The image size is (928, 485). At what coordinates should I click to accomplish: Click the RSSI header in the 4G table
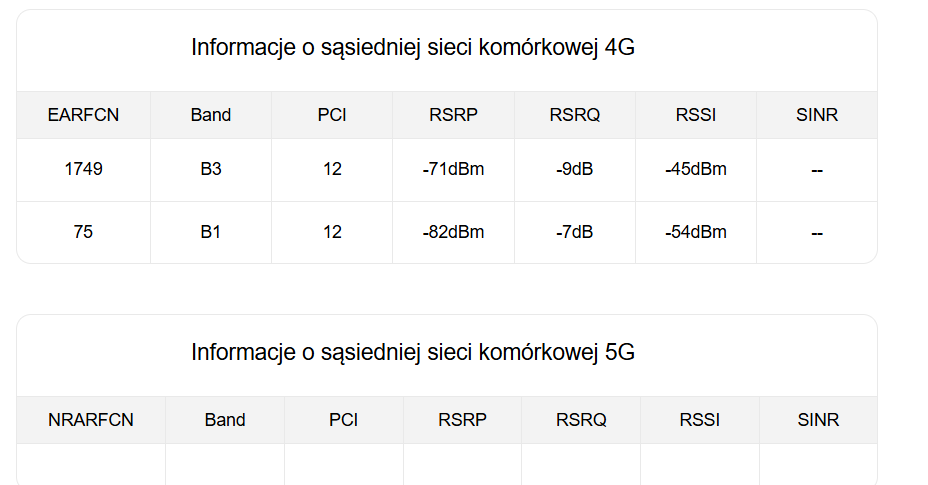tap(695, 115)
